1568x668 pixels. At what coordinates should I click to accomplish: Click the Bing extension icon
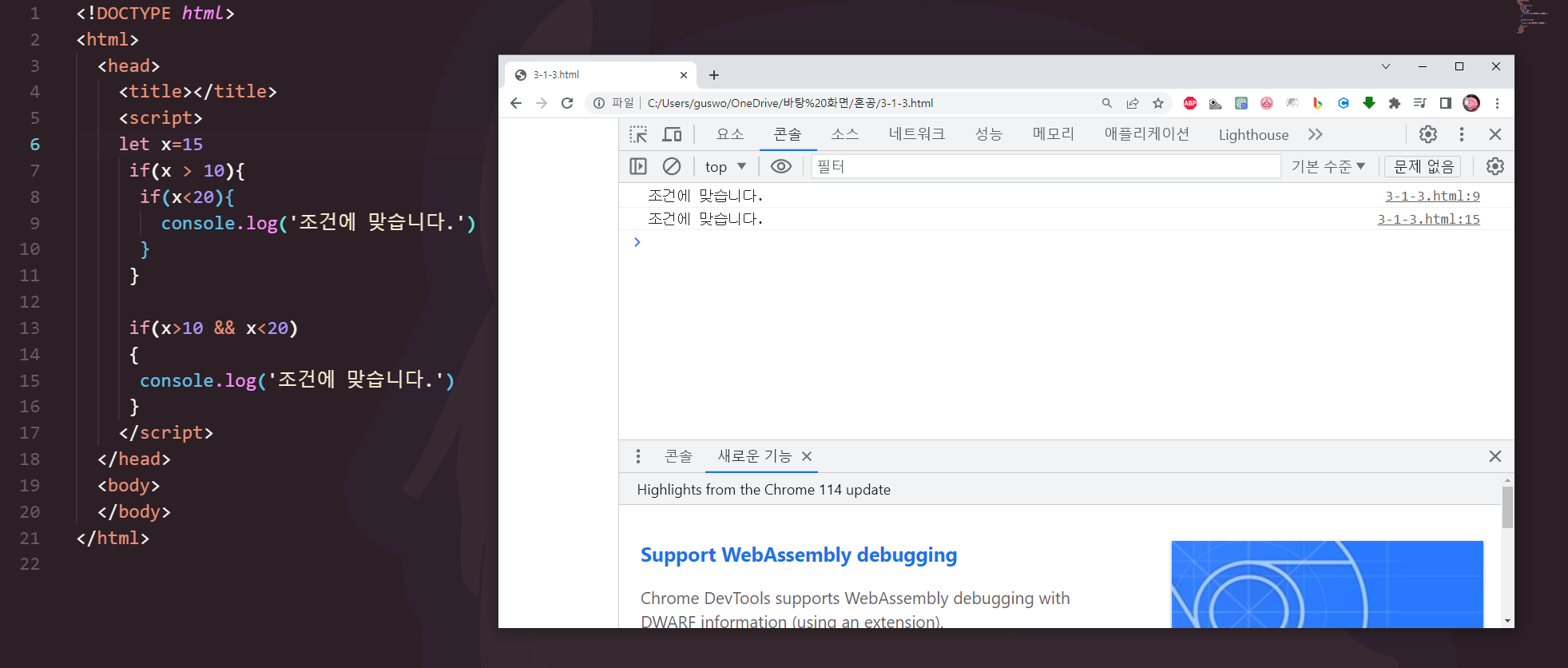click(1318, 103)
